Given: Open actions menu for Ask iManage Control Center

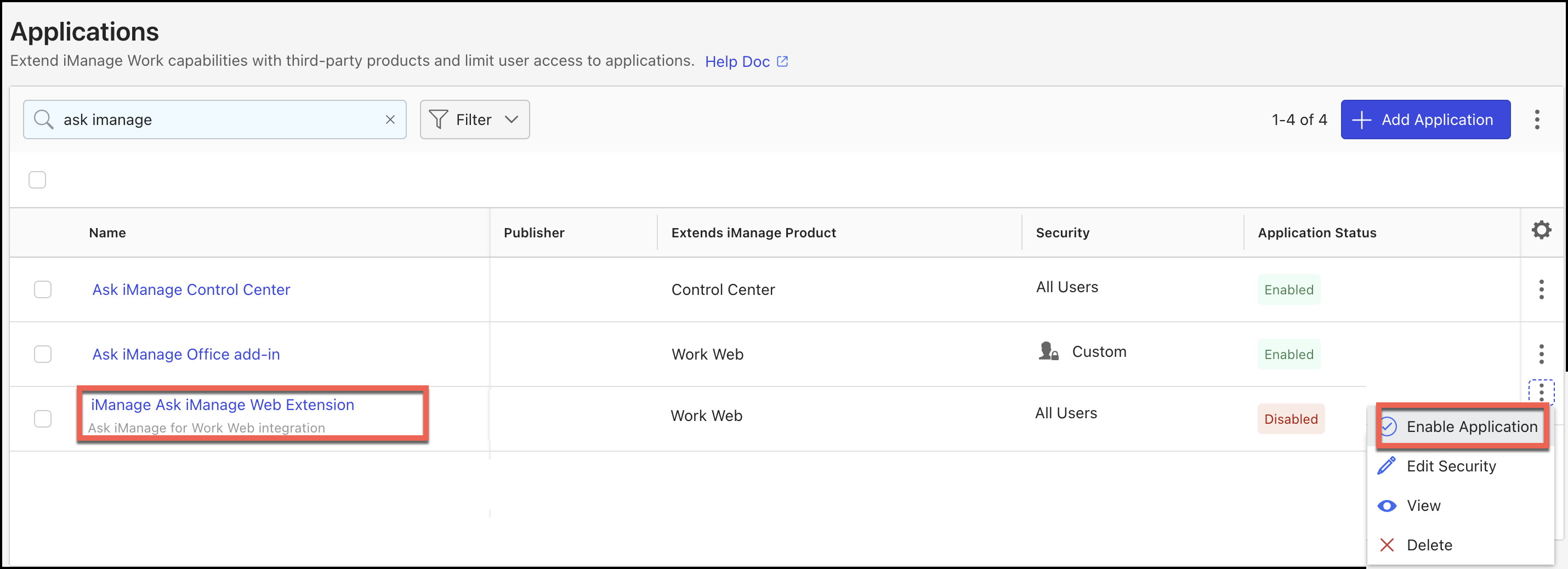Looking at the screenshot, I should click(1541, 289).
